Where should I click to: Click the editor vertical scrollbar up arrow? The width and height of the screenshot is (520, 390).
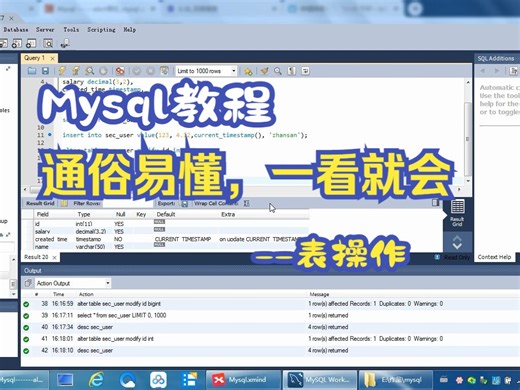tap(468, 82)
